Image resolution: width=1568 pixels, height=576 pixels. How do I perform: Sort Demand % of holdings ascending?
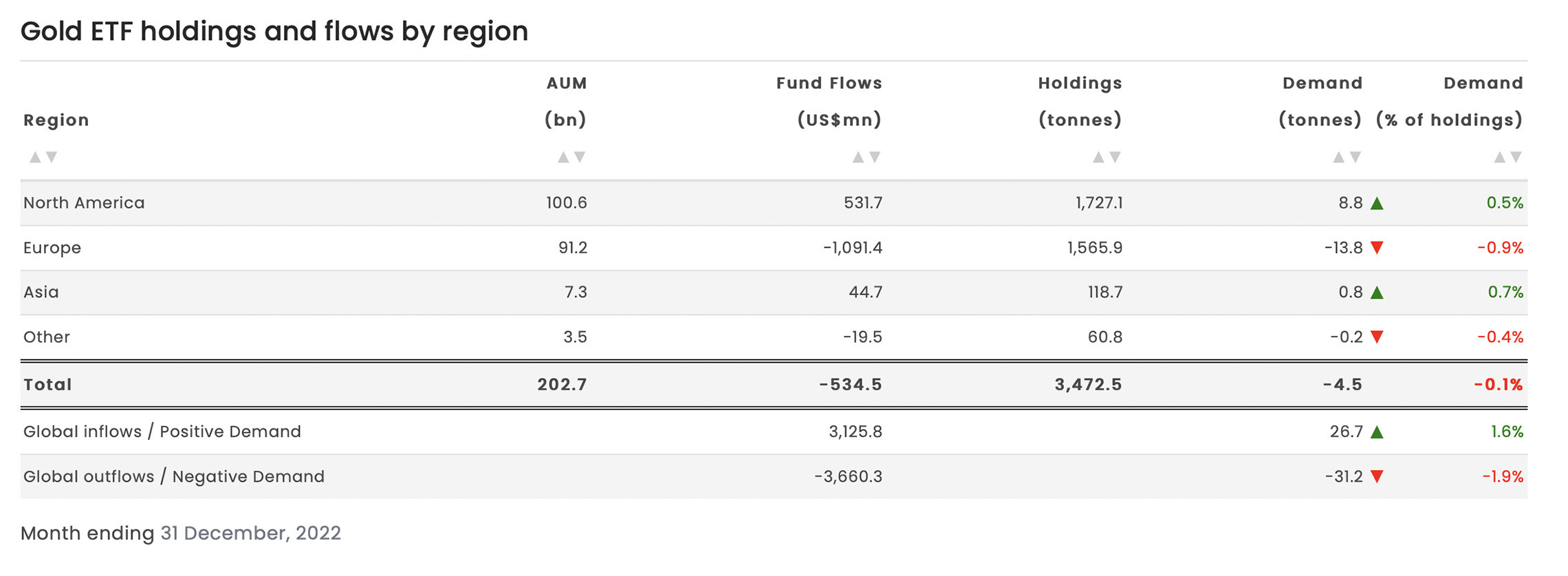click(1499, 158)
